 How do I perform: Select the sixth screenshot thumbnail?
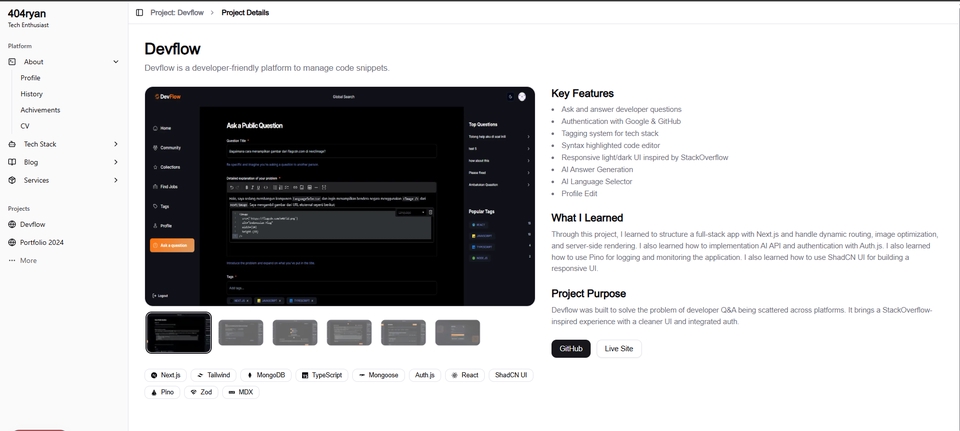pos(457,332)
